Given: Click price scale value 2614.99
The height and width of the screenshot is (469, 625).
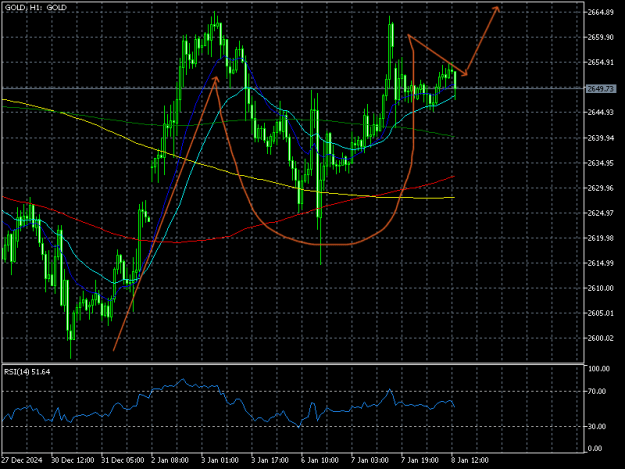Looking at the screenshot, I should point(601,263).
